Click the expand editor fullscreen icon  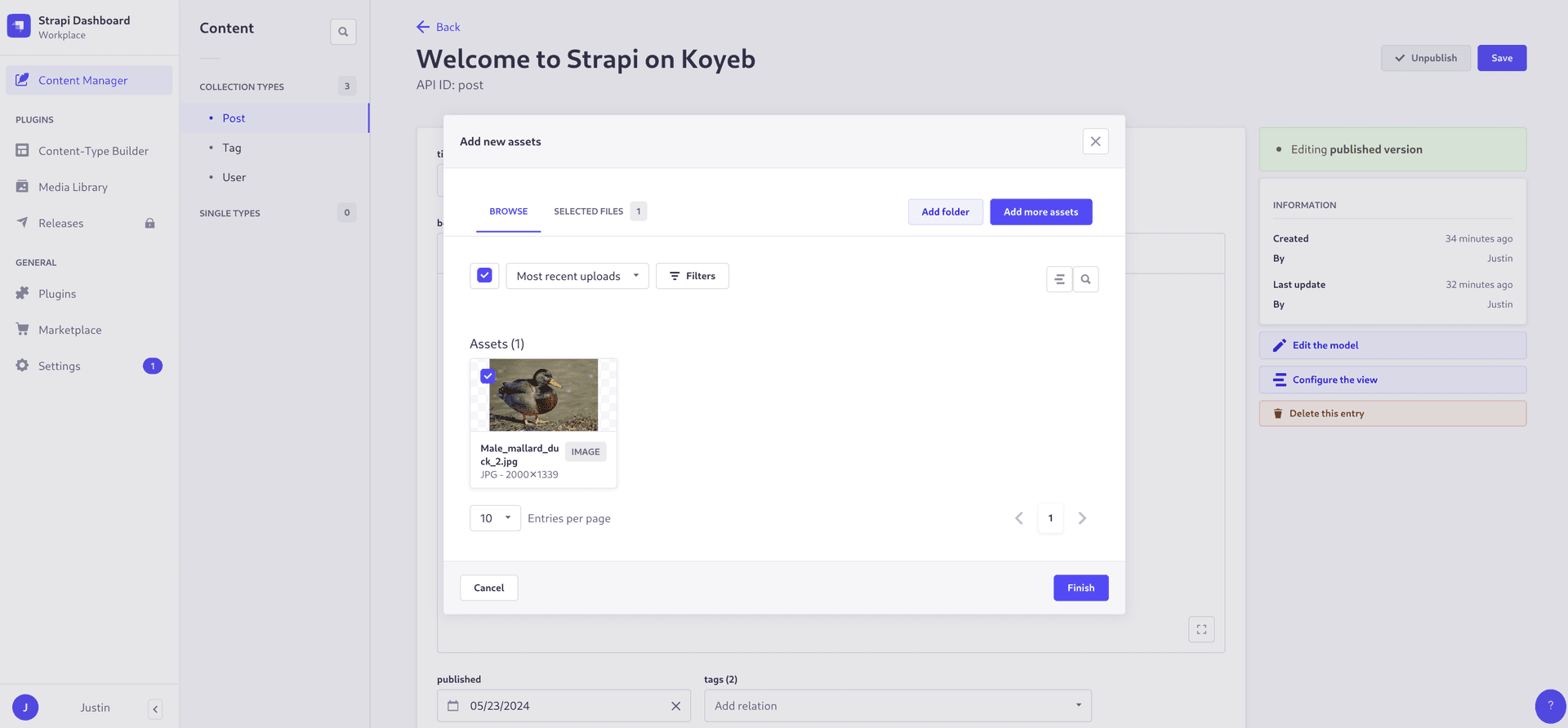point(1201,629)
